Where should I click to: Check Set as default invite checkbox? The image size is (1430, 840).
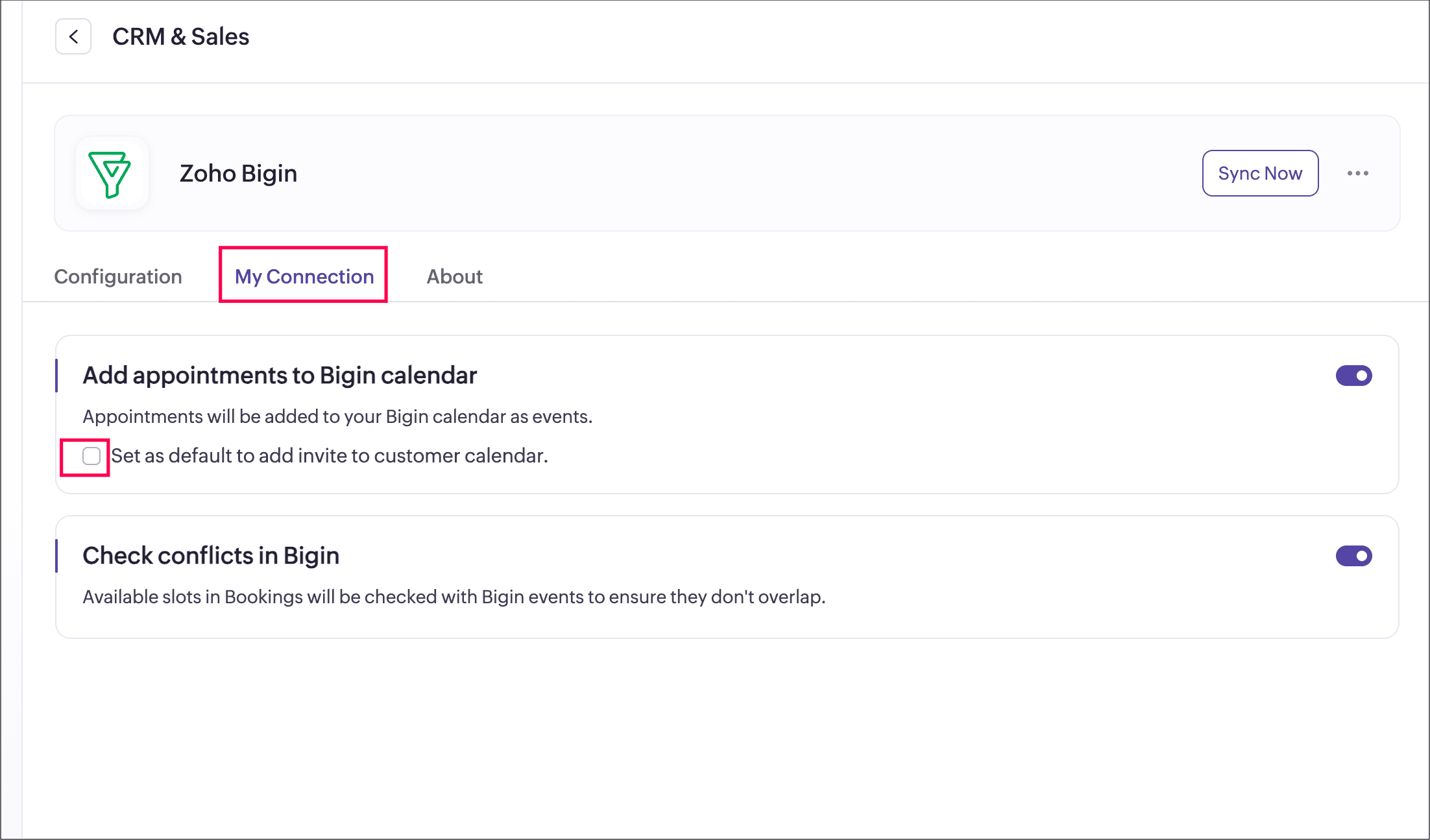(x=91, y=456)
